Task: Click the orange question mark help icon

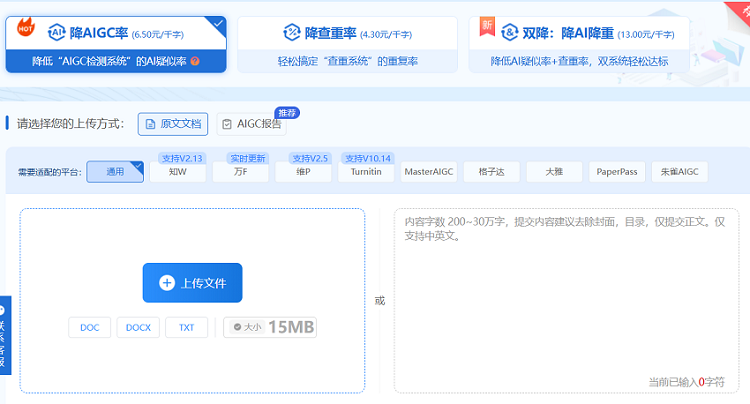Action: (195, 61)
